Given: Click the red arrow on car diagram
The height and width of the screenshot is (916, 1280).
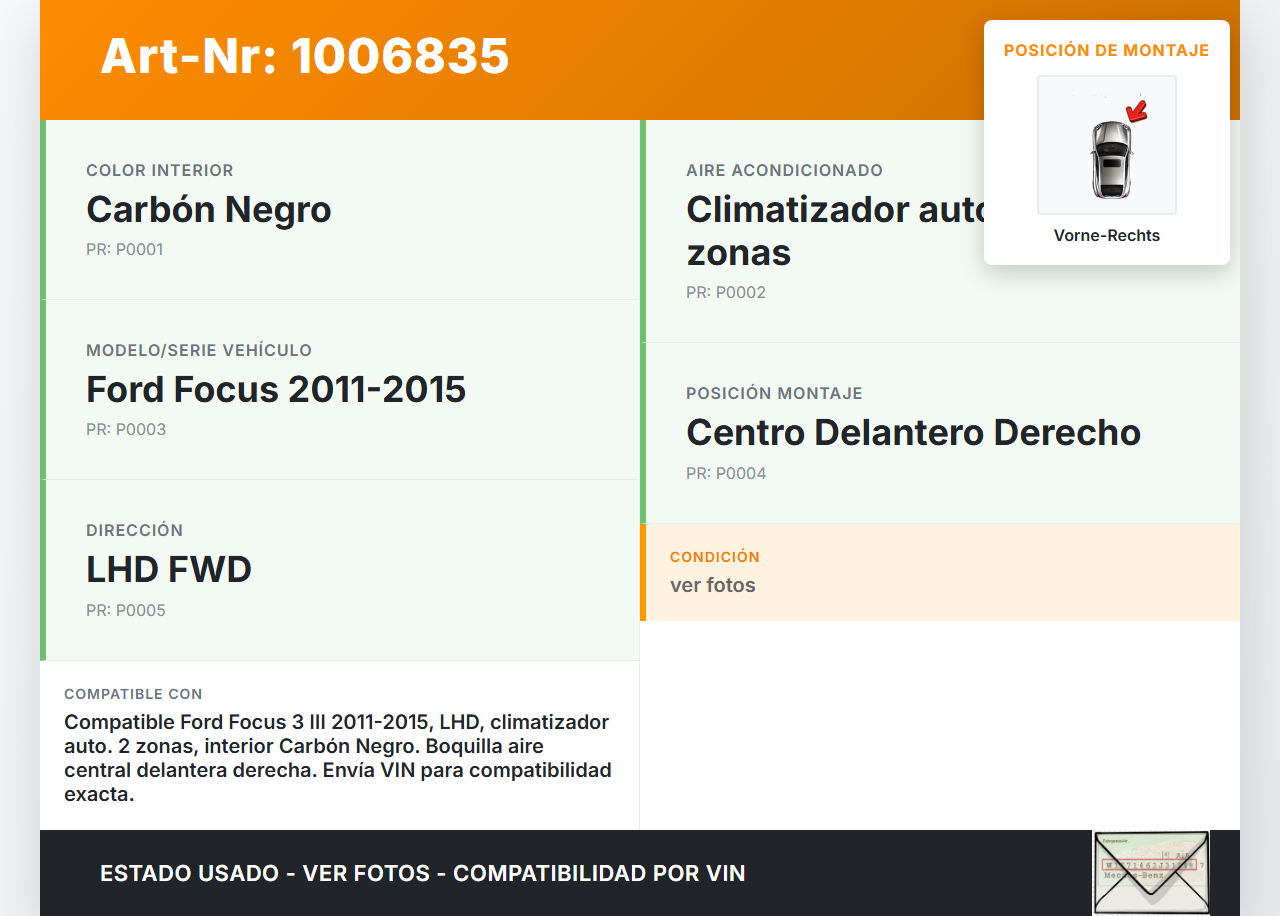Looking at the screenshot, I should (1137, 109).
